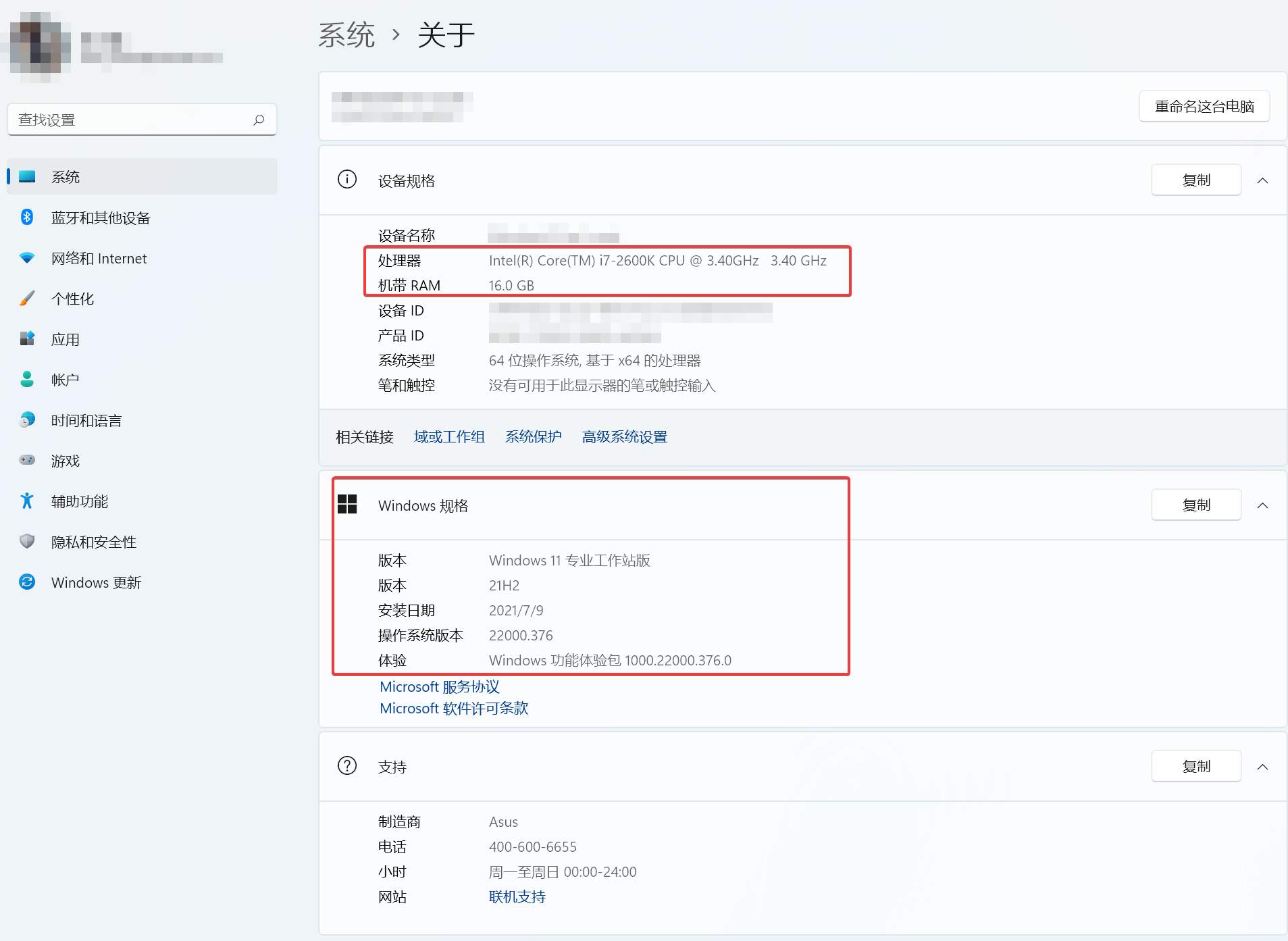This screenshot has height=941, width=1288.
Task: Copy support info with 复制 button
Action: (1196, 767)
